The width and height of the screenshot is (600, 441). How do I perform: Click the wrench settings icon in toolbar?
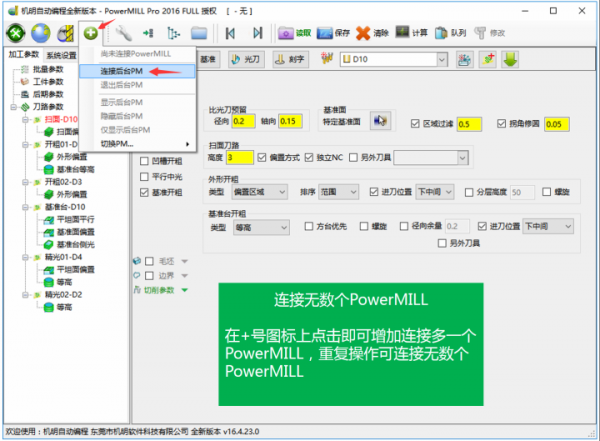125,33
